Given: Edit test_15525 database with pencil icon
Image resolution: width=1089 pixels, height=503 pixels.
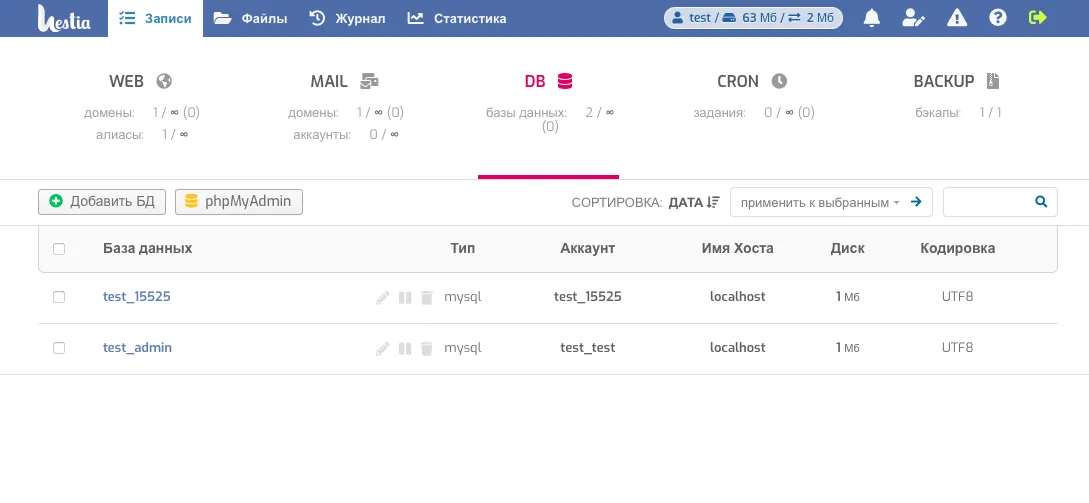Looking at the screenshot, I should 382,297.
